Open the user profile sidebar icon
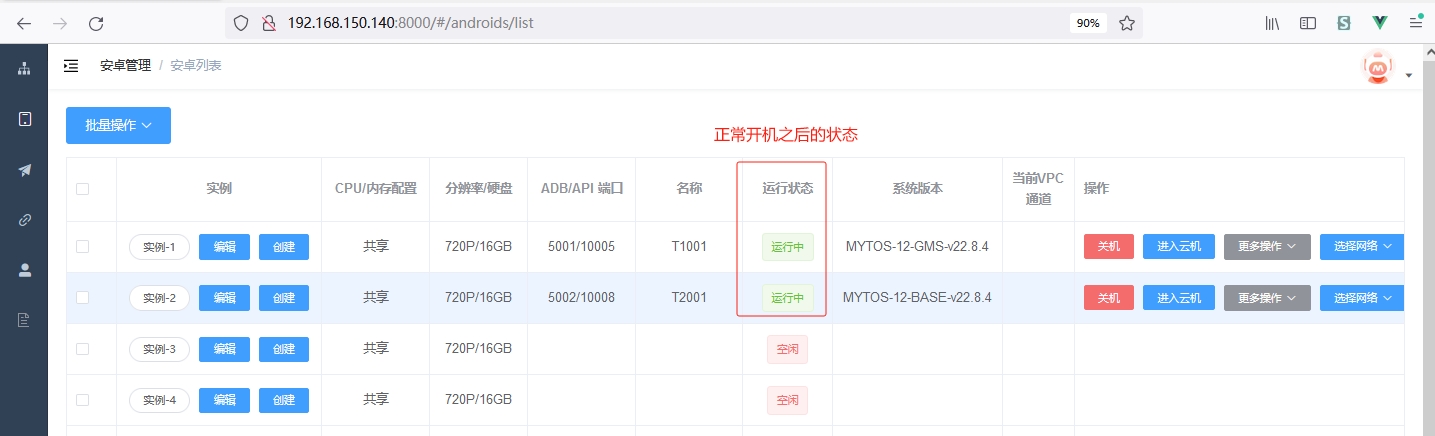1435x436 pixels. pos(24,269)
